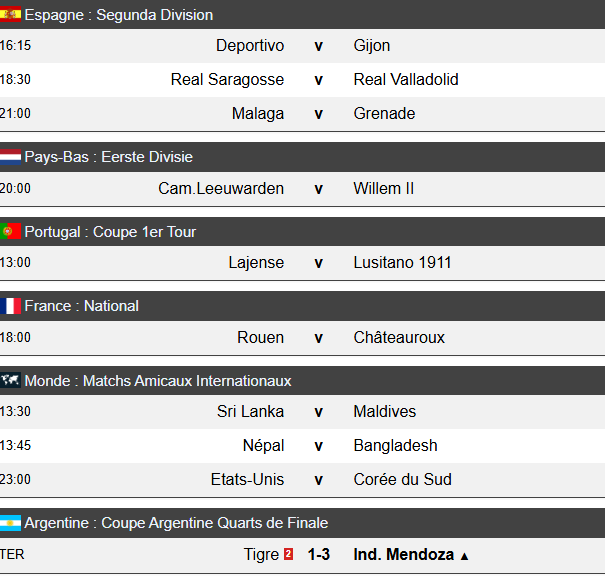Open Argentine Coupe Quarts de Finale header

click(176, 523)
